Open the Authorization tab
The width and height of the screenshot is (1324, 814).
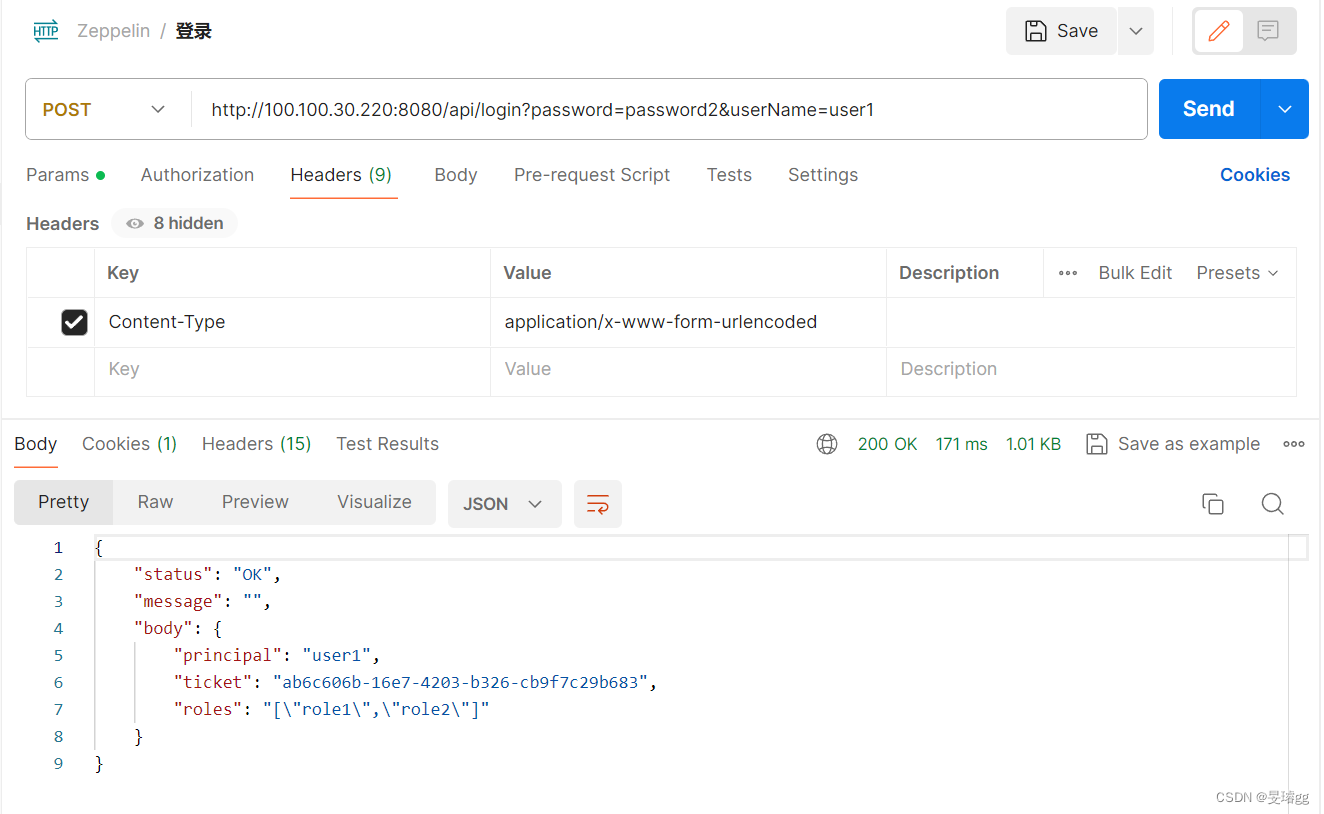point(197,175)
